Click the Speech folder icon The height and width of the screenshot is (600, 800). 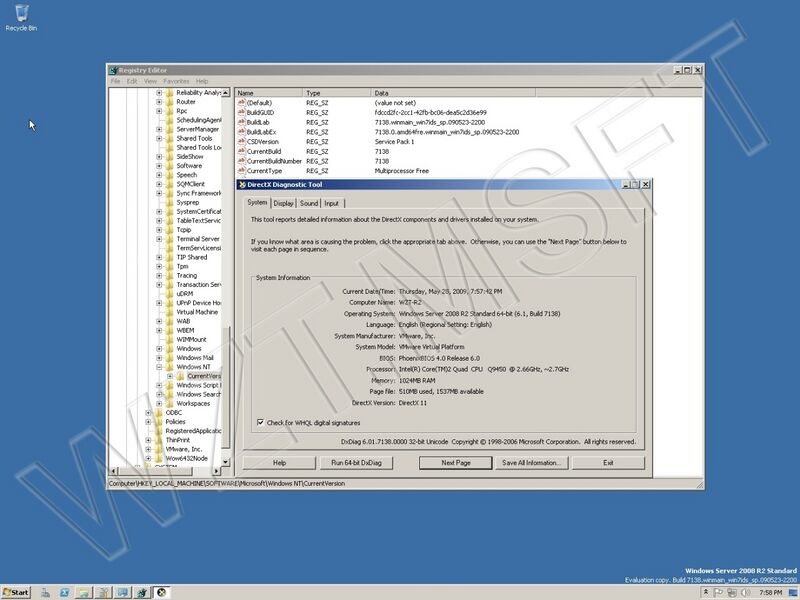coord(170,174)
